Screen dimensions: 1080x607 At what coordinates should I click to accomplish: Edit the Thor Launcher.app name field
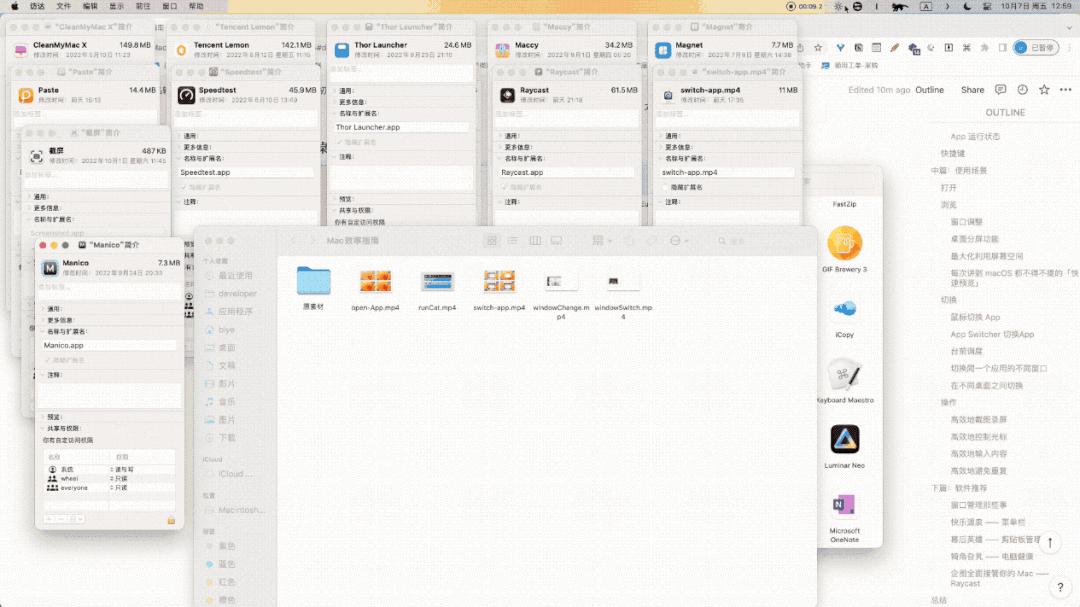(x=402, y=127)
